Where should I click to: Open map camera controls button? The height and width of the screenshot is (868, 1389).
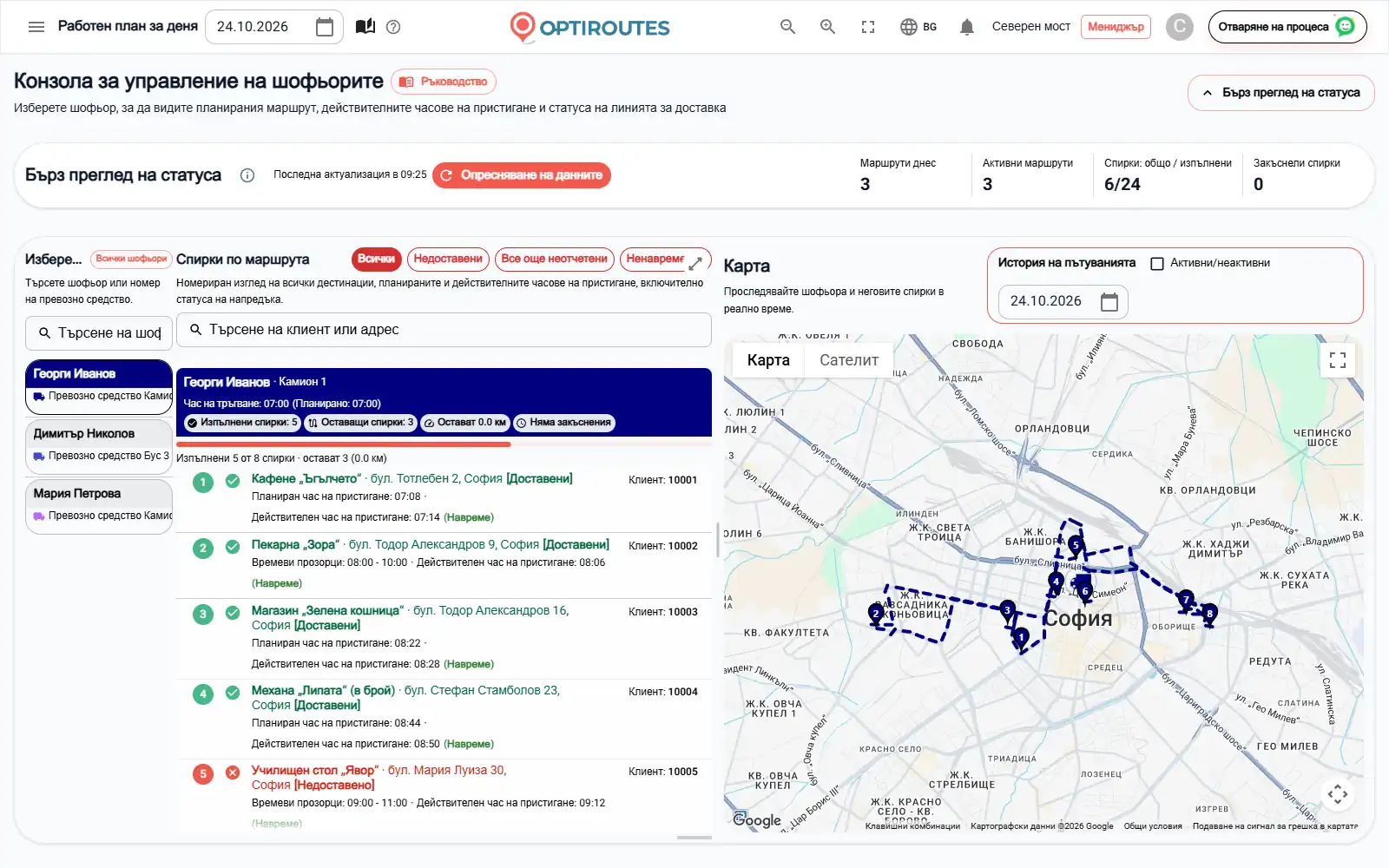1338,793
